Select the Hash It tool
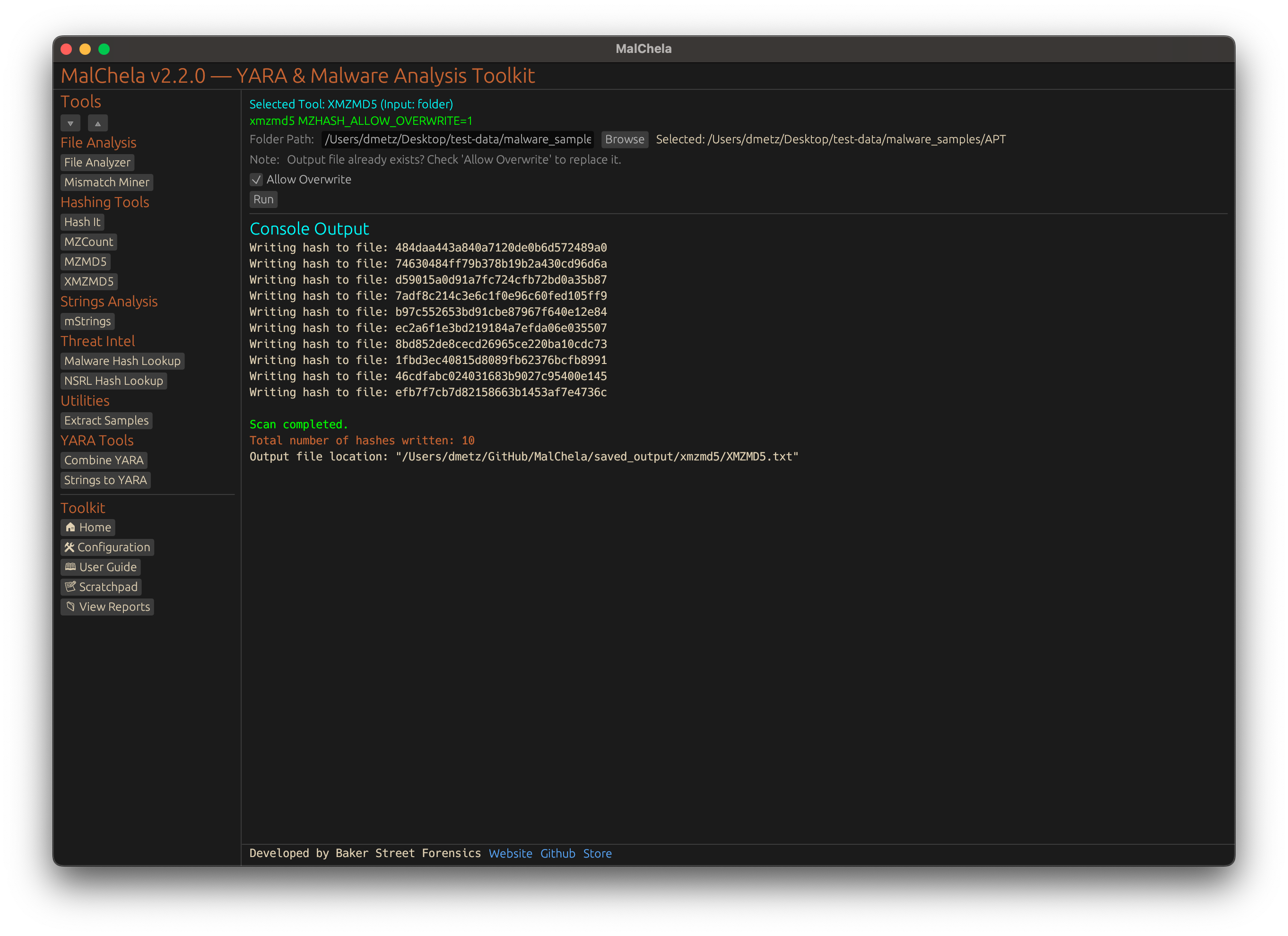 (82, 222)
